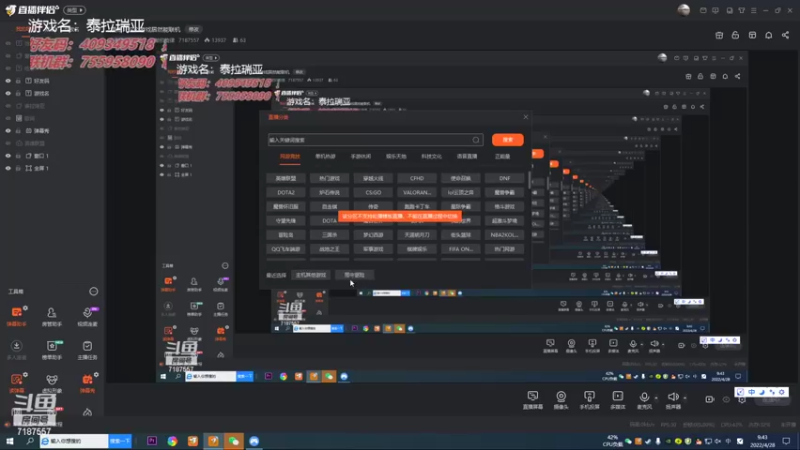This screenshot has height=450, width=800.
Task: Toggle the lock on the 好友码 source
Action: [18, 81]
